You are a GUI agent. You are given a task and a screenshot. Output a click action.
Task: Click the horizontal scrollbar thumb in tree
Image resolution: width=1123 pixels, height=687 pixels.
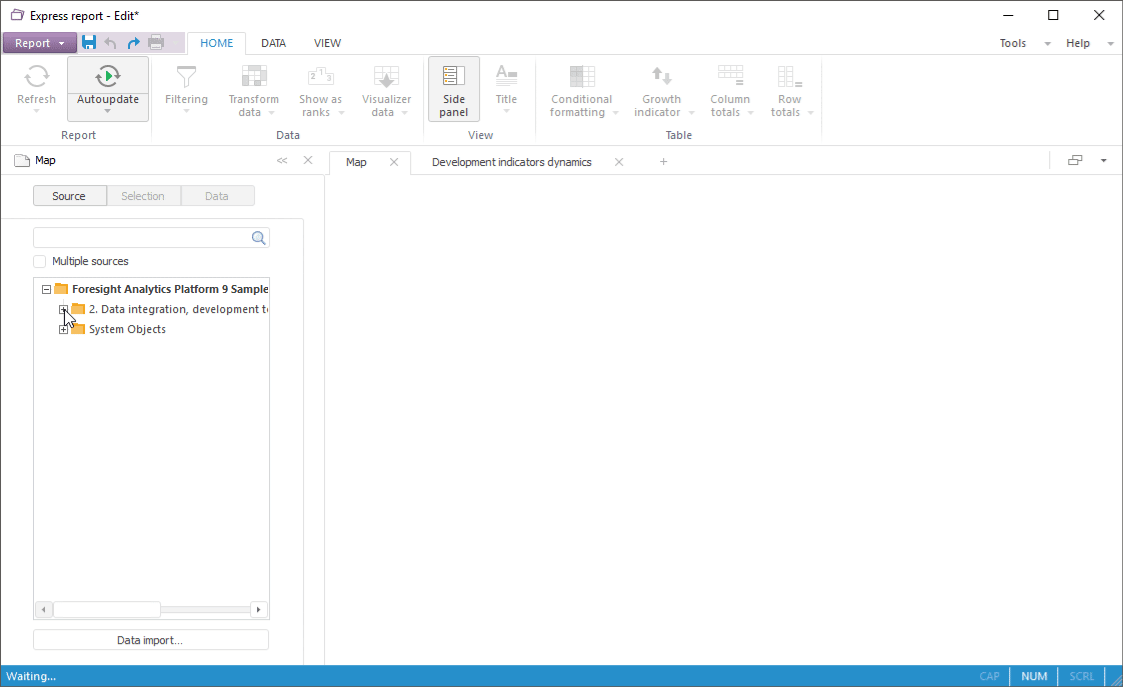107,610
